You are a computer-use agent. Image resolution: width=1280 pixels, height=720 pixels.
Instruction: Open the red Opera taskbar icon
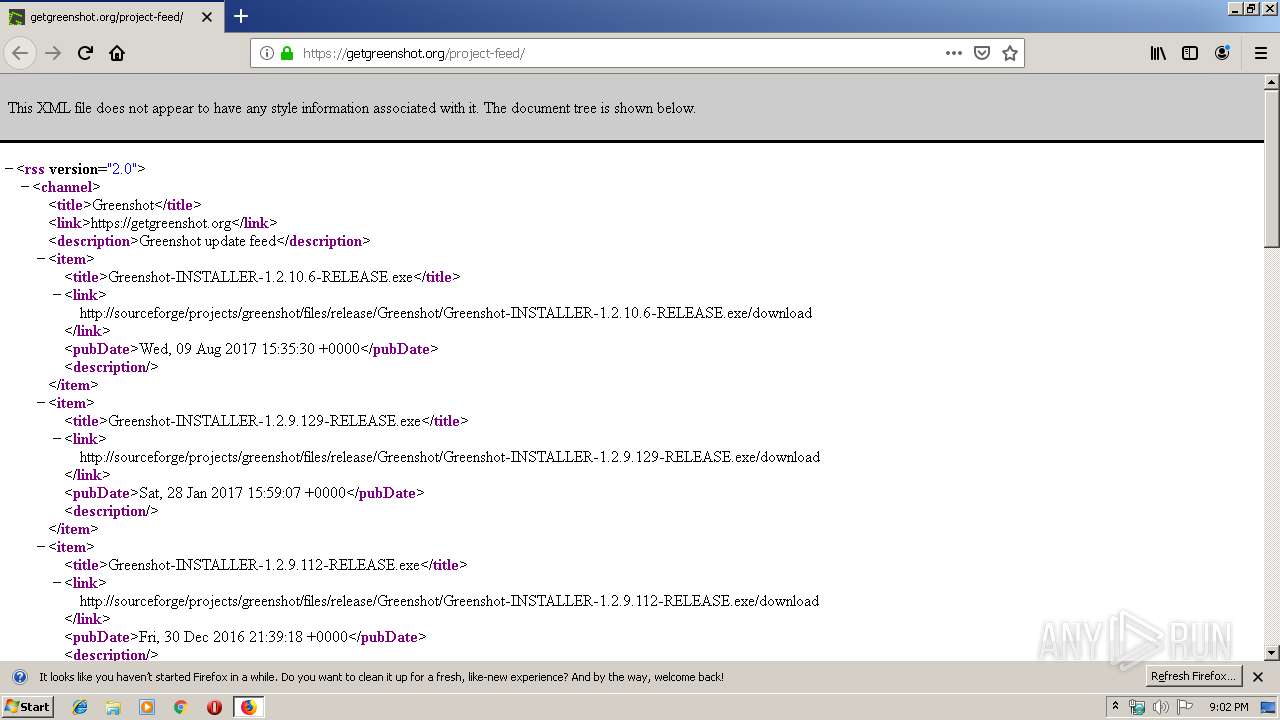tap(214, 707)
